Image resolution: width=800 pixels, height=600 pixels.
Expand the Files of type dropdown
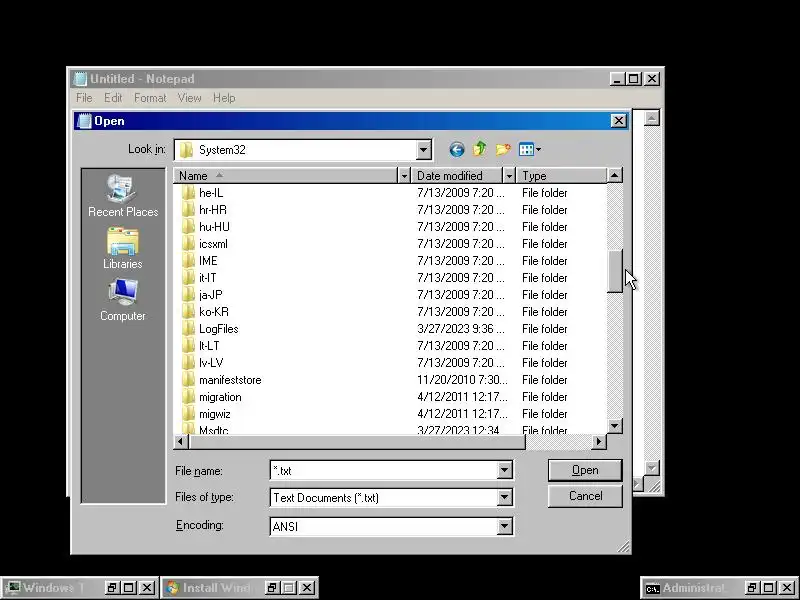pos(505,497)
